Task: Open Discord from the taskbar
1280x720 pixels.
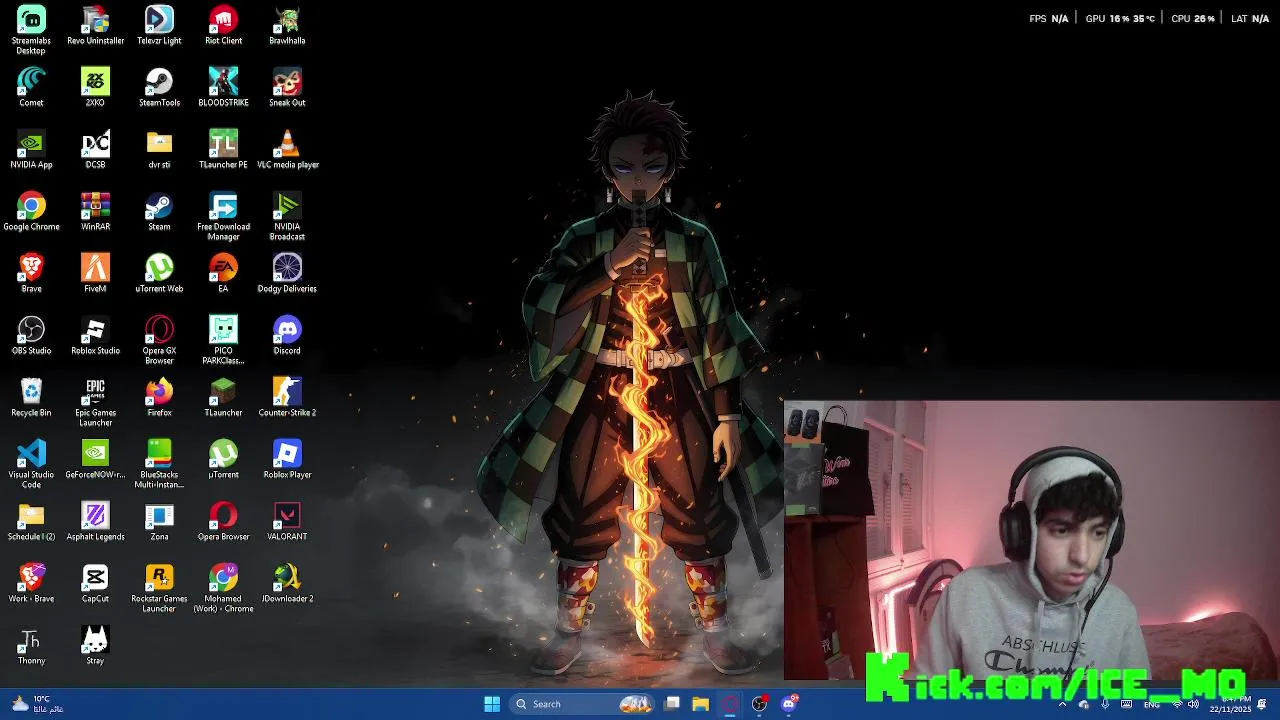Action: (789, 704)
